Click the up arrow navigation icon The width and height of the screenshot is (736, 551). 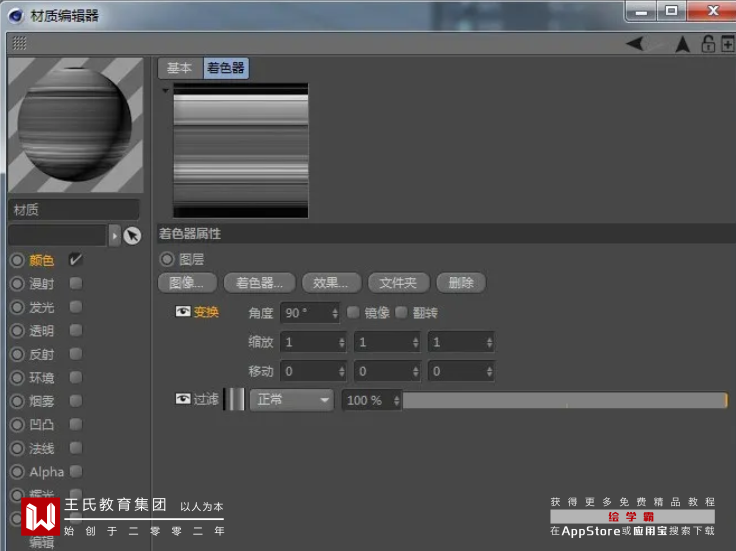click(x=682, y=45)
